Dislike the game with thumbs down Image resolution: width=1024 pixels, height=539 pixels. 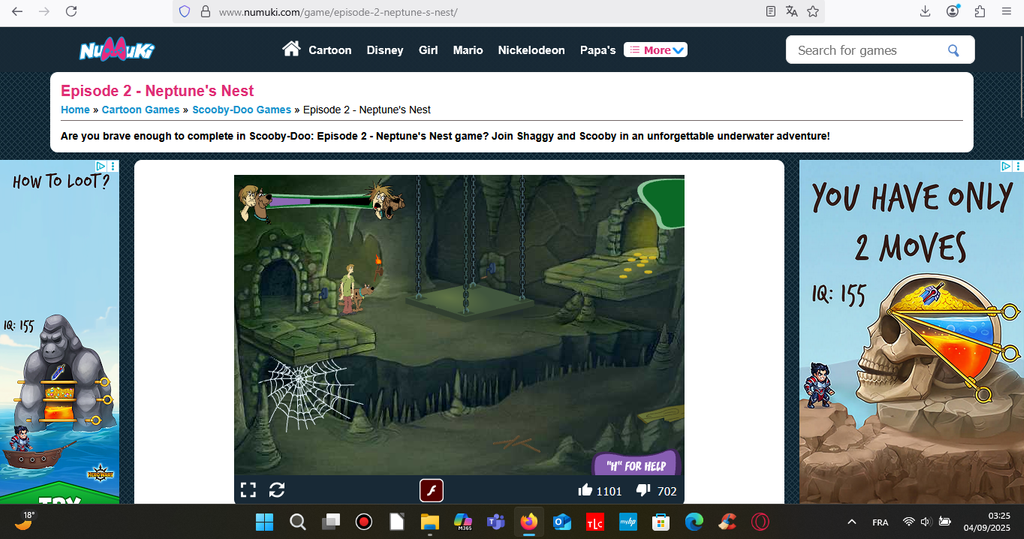coord(643,490)
